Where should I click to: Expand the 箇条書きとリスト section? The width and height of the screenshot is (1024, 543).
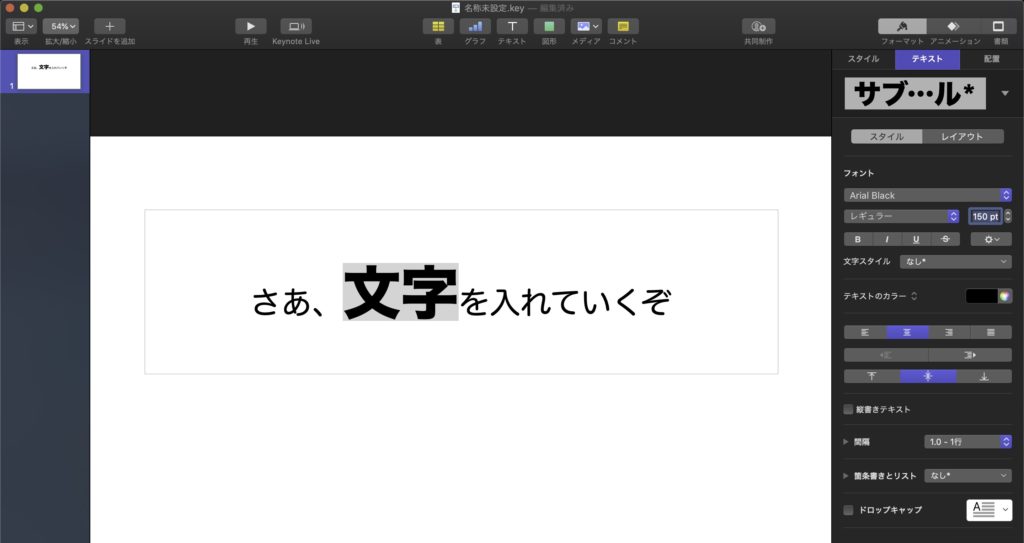pos(846,476)
